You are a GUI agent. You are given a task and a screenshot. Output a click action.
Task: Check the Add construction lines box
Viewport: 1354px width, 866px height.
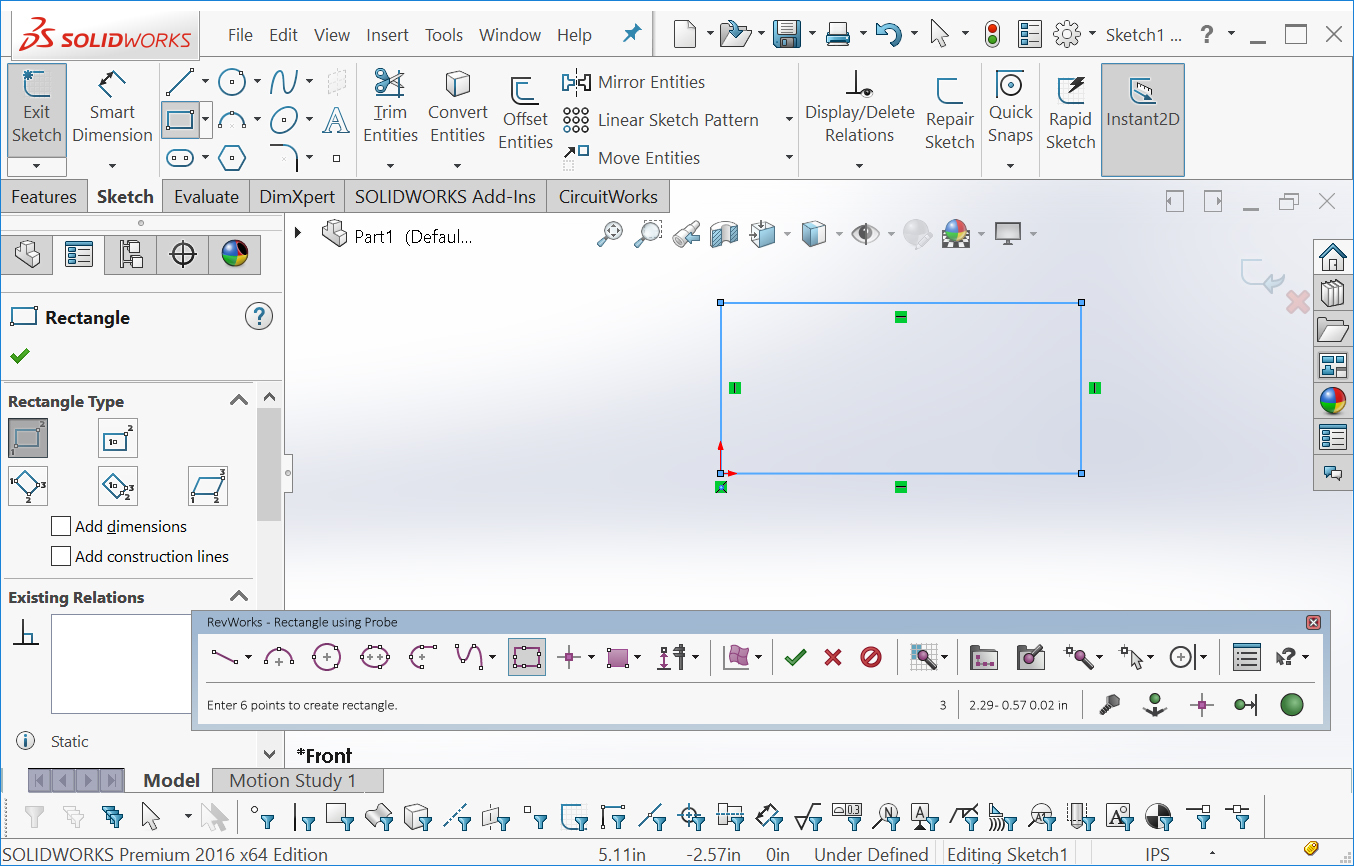tap(62, 556)
